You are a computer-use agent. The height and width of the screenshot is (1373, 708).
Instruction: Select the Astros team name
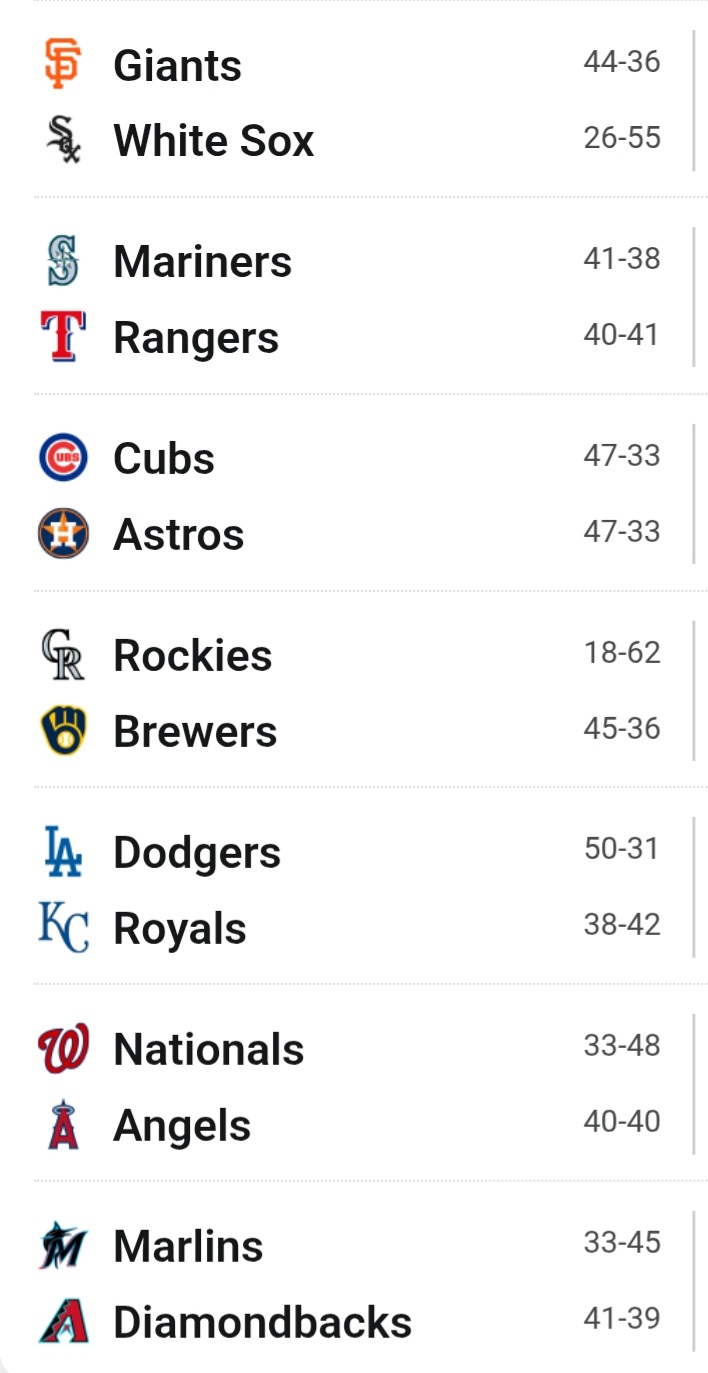tap(179, 534)
